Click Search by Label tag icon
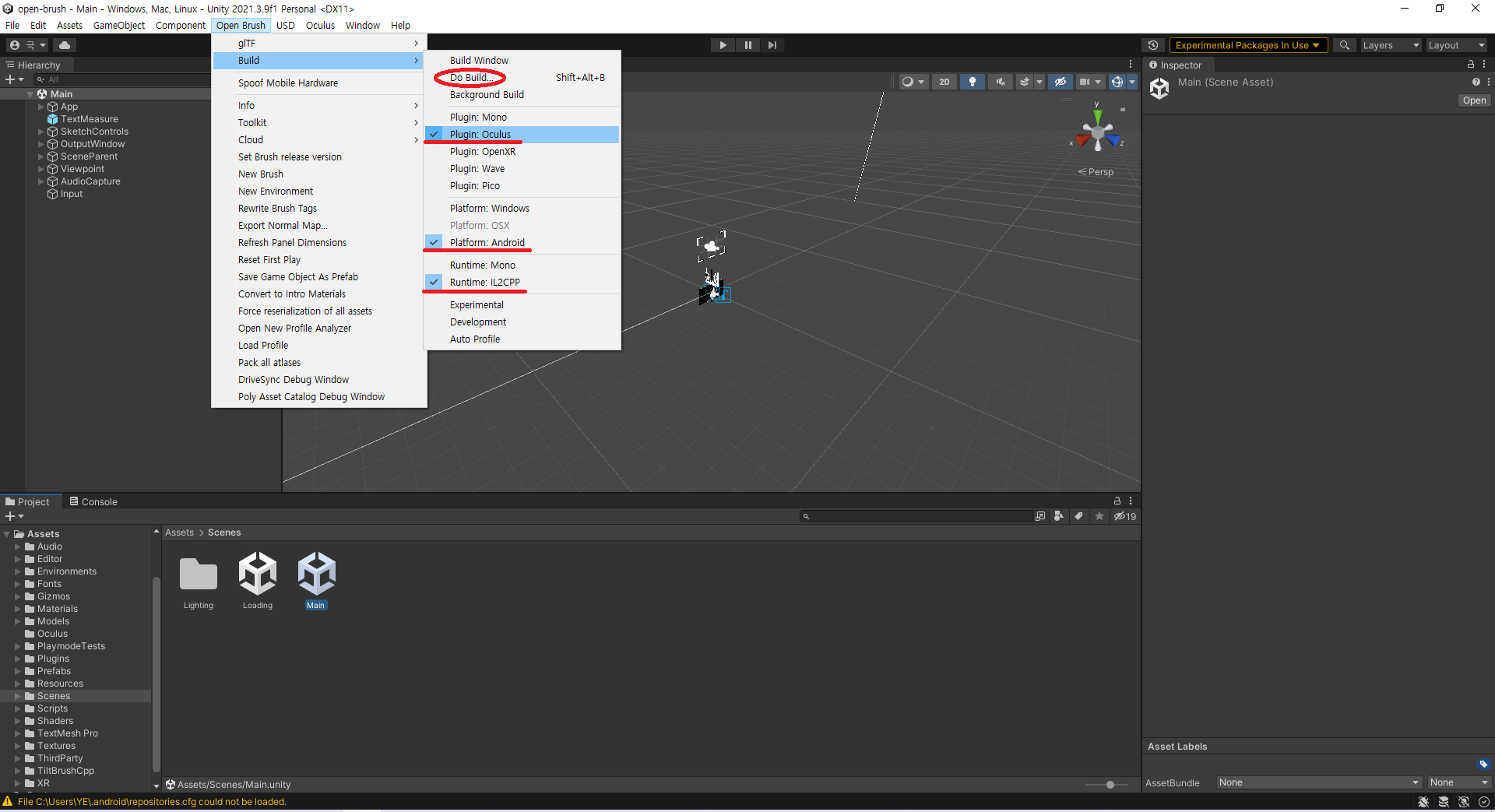This screenshot has height=812, width=1495. coord(1078,516)
